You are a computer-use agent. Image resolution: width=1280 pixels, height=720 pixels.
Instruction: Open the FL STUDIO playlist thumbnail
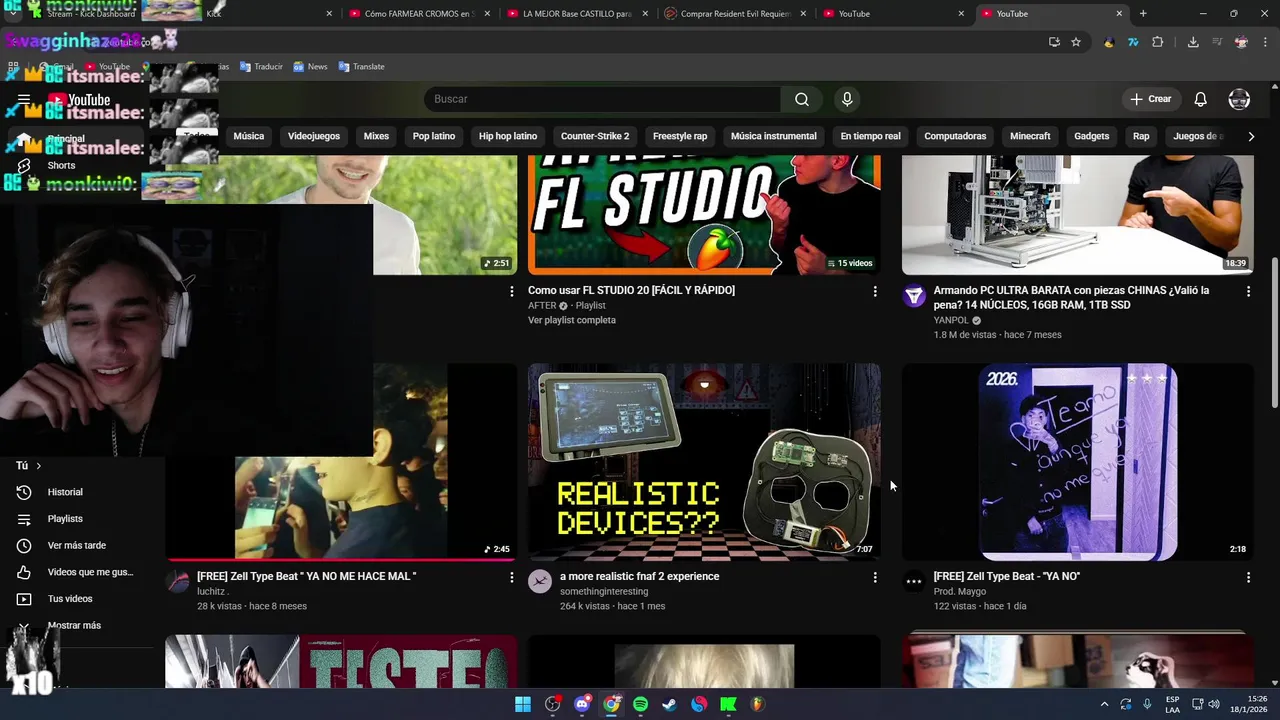704,214
